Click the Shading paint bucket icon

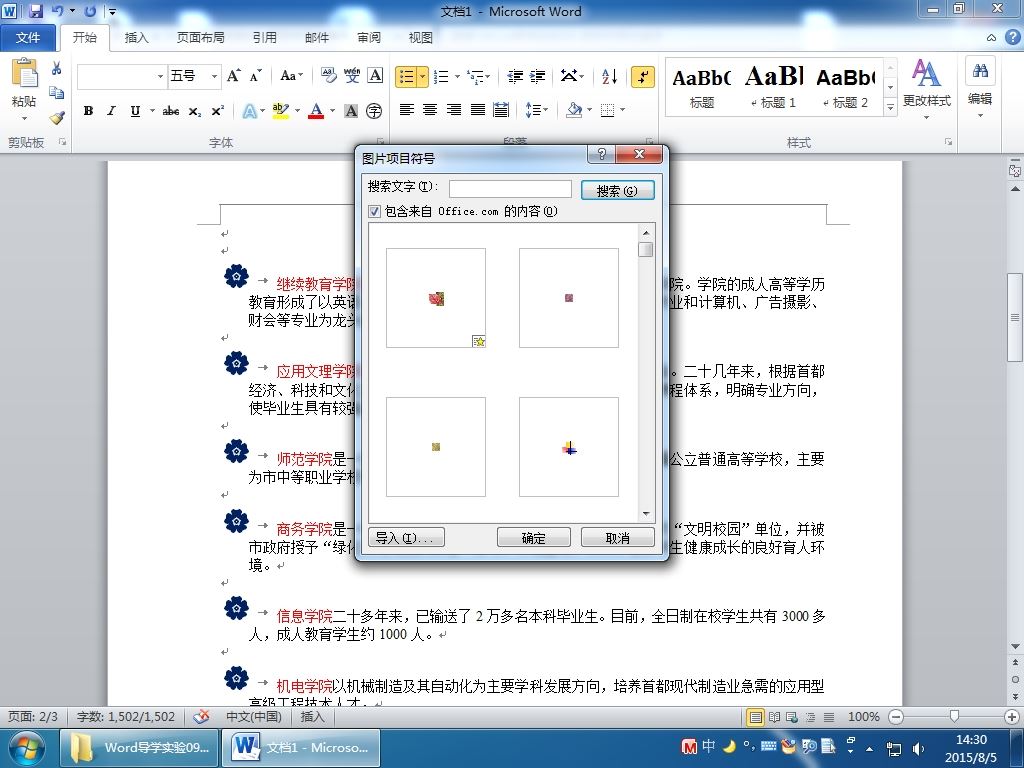point(574,110)
